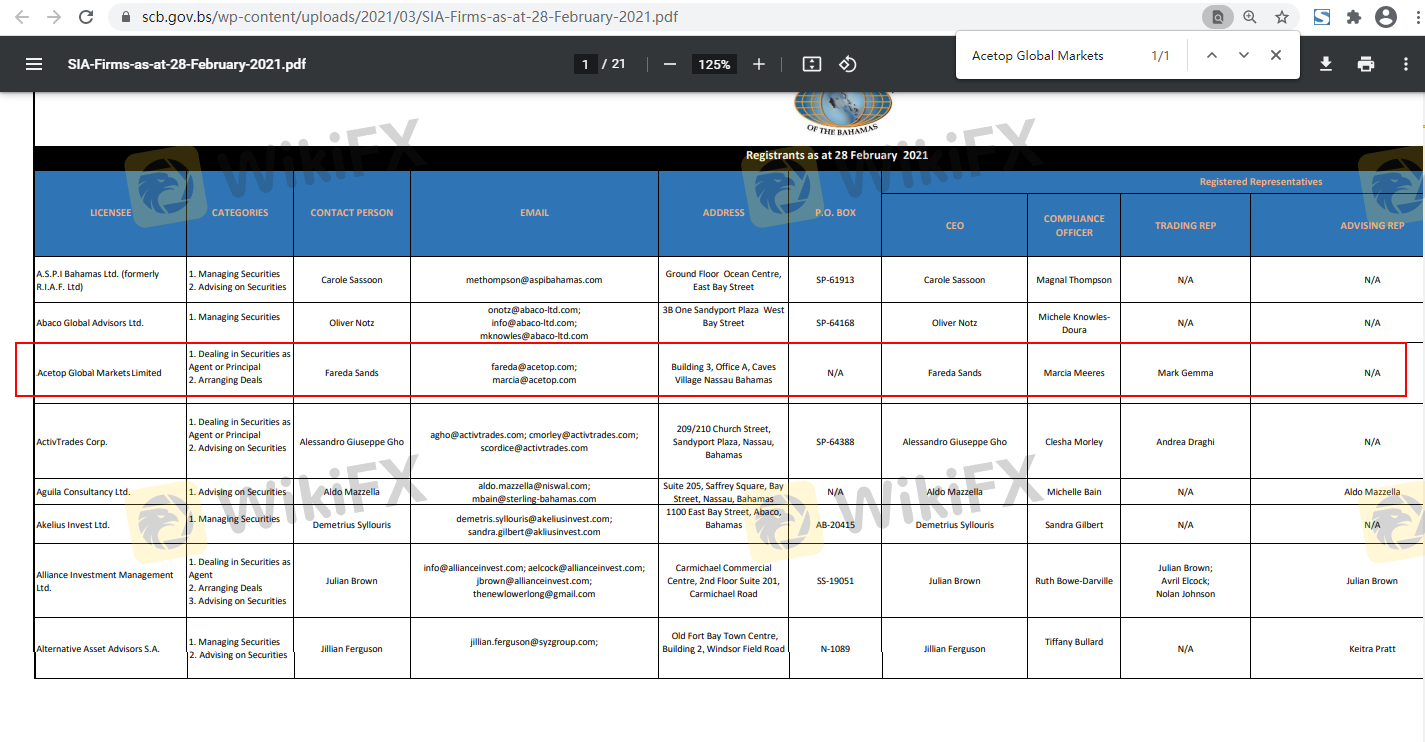This screenshot has width=1425, height=742.
Task: Click advising rep Keitra Pratt
Action: [1372, 649]
